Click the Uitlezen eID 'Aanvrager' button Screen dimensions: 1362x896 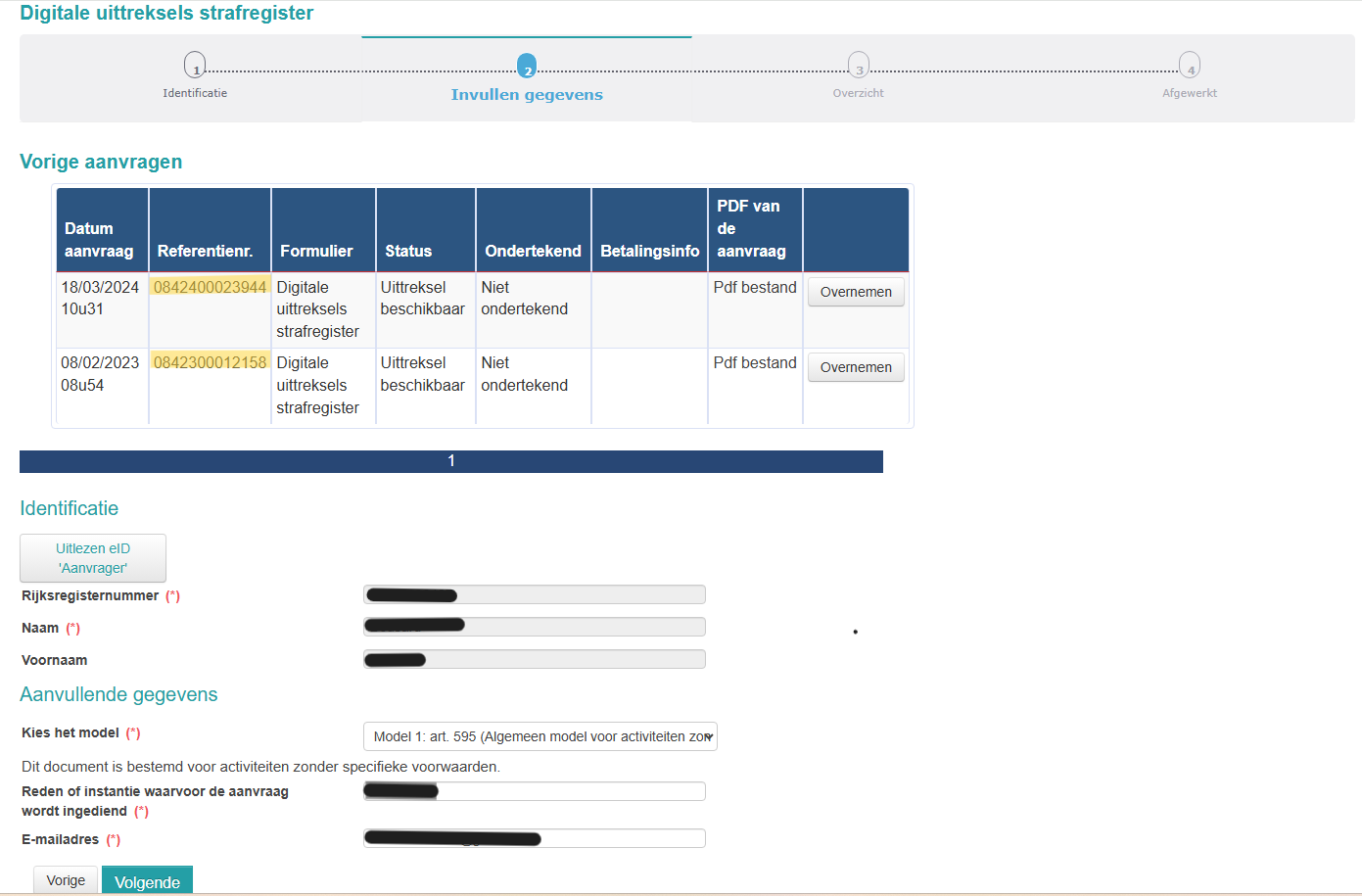(x=93, y=558)
